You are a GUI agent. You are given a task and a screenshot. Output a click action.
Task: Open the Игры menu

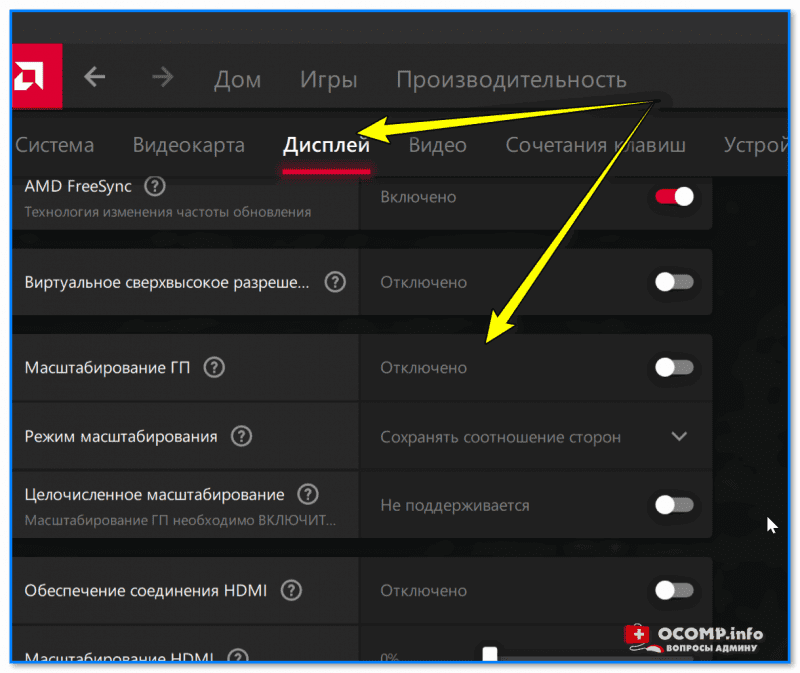(x=329, y=80)
